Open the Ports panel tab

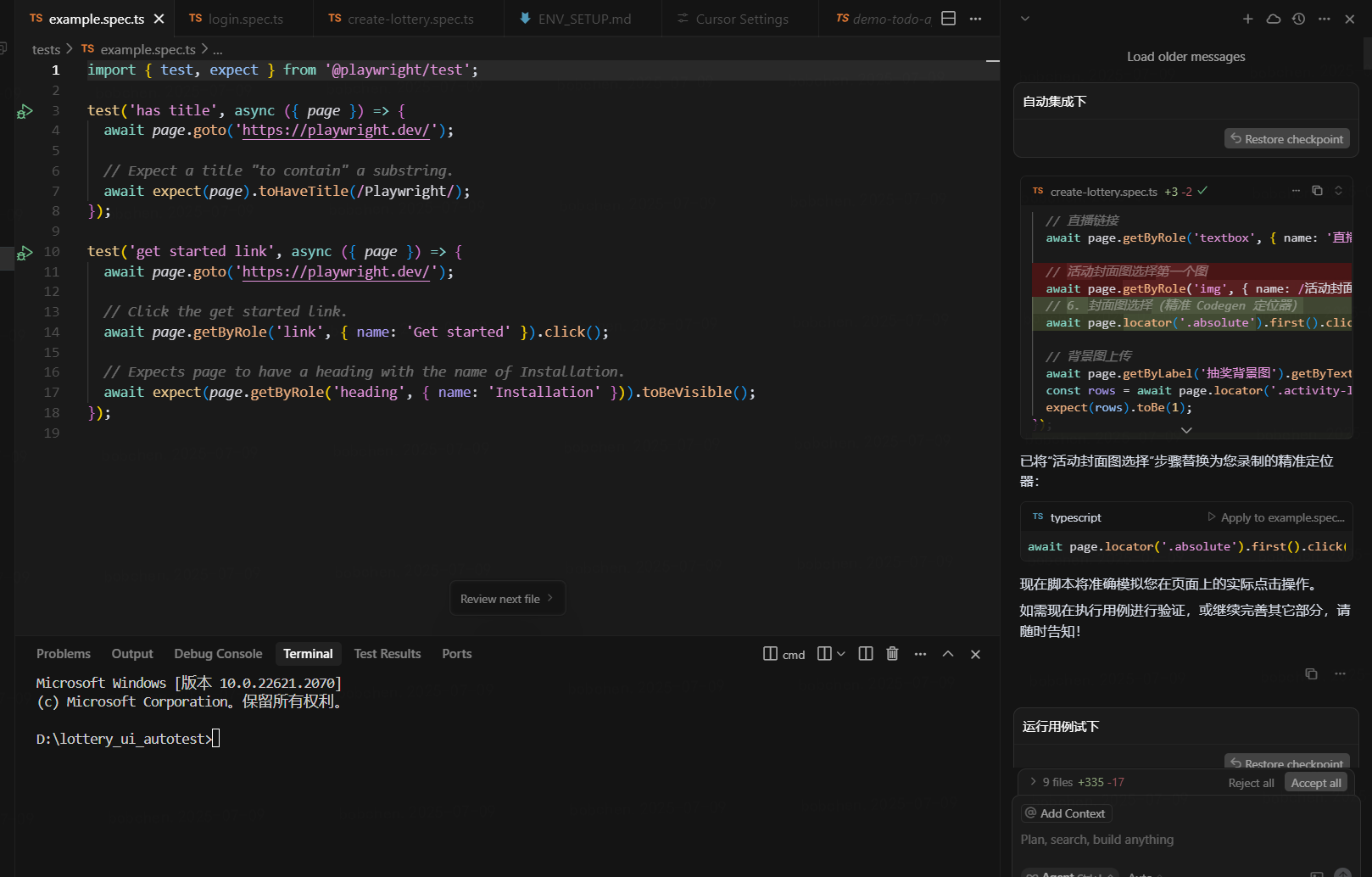point(456,654)
